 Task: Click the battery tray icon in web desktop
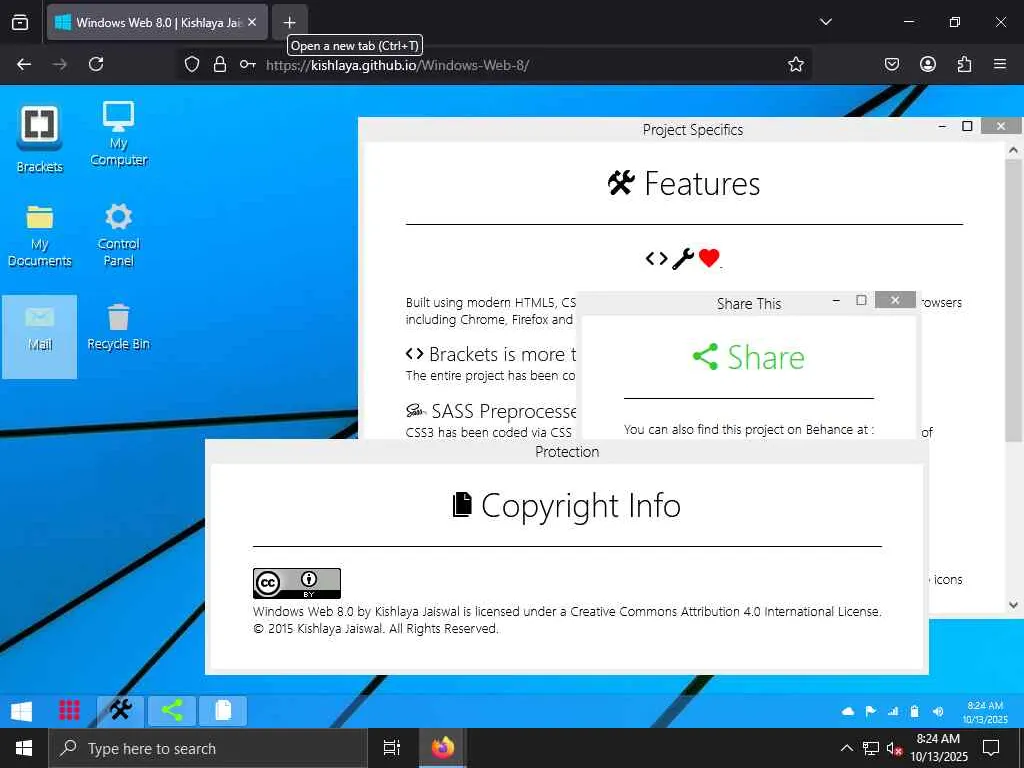915,711
